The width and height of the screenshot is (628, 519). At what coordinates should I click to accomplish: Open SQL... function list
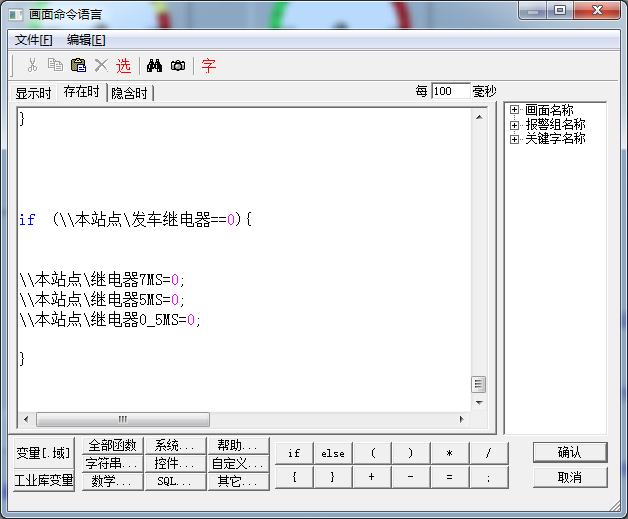[x=175, y=481]
